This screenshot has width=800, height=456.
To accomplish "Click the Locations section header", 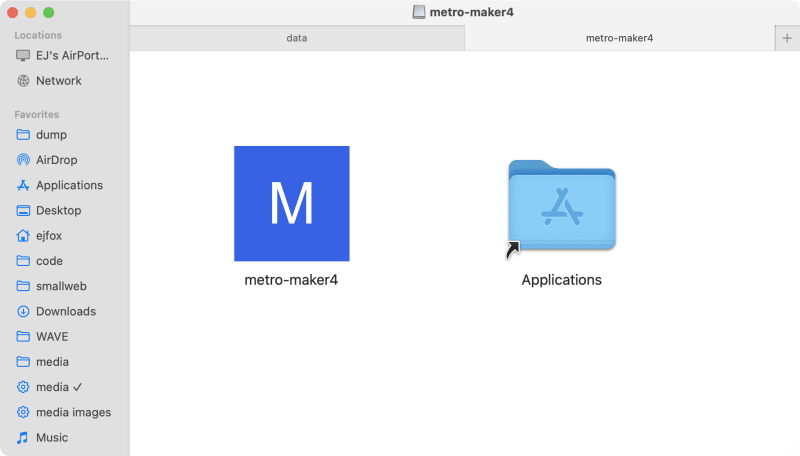I will click(x=38, y=35).
